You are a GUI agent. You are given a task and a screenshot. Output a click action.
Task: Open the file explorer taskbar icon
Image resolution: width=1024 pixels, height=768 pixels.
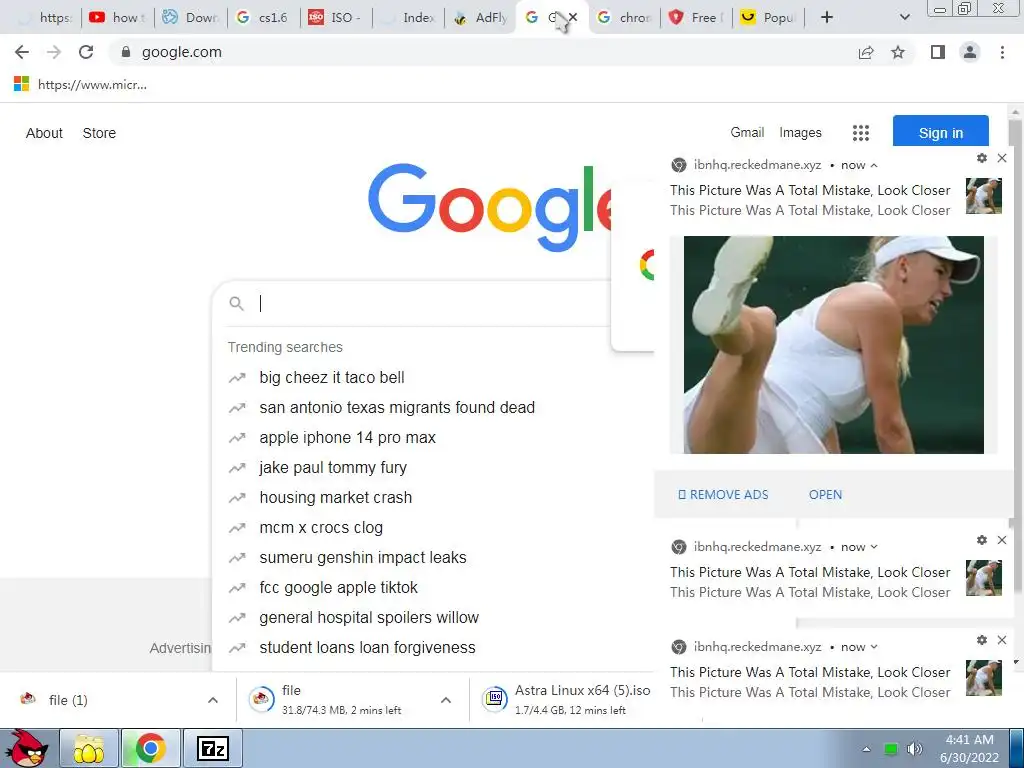tap(89, 748)
